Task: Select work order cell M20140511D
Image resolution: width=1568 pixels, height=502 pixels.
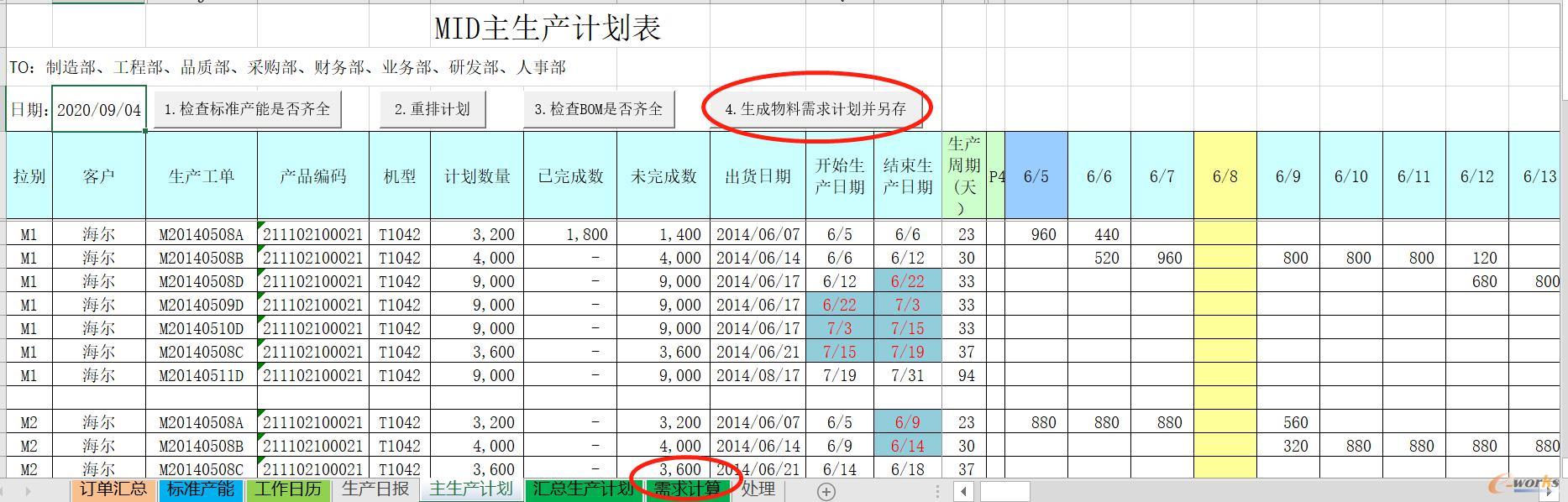Action: point(202,375)
